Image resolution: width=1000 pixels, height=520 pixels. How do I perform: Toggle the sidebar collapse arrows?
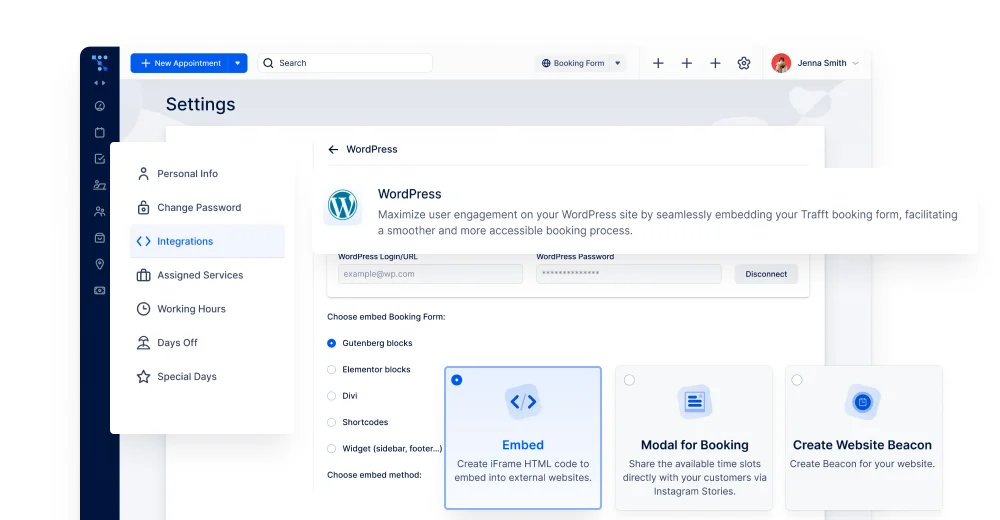99,83
